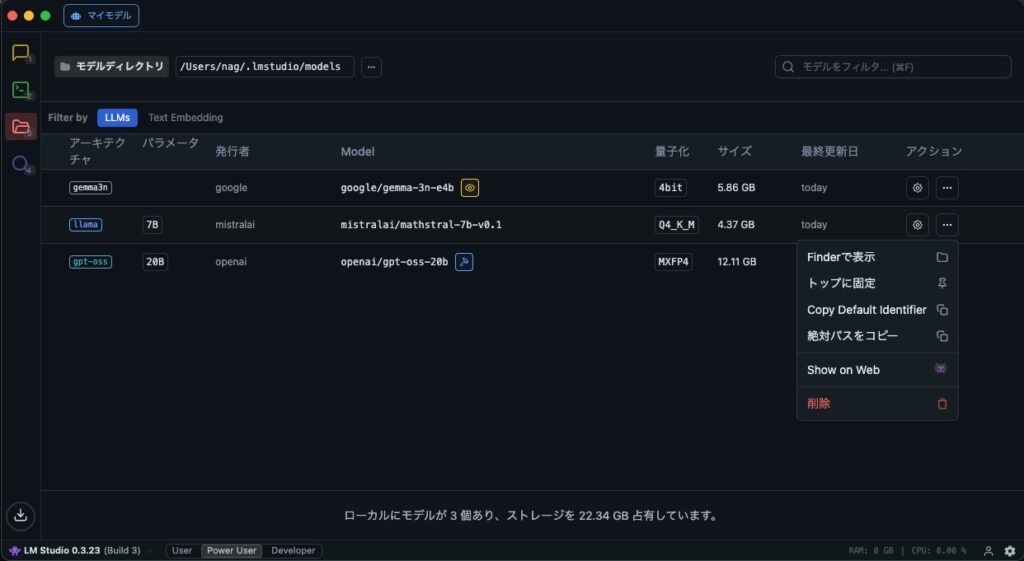The width and height of the screenshot is (1024, 561).
Task: Click the folder icon beside Finderで表示
Action: (x=942, y=257)
